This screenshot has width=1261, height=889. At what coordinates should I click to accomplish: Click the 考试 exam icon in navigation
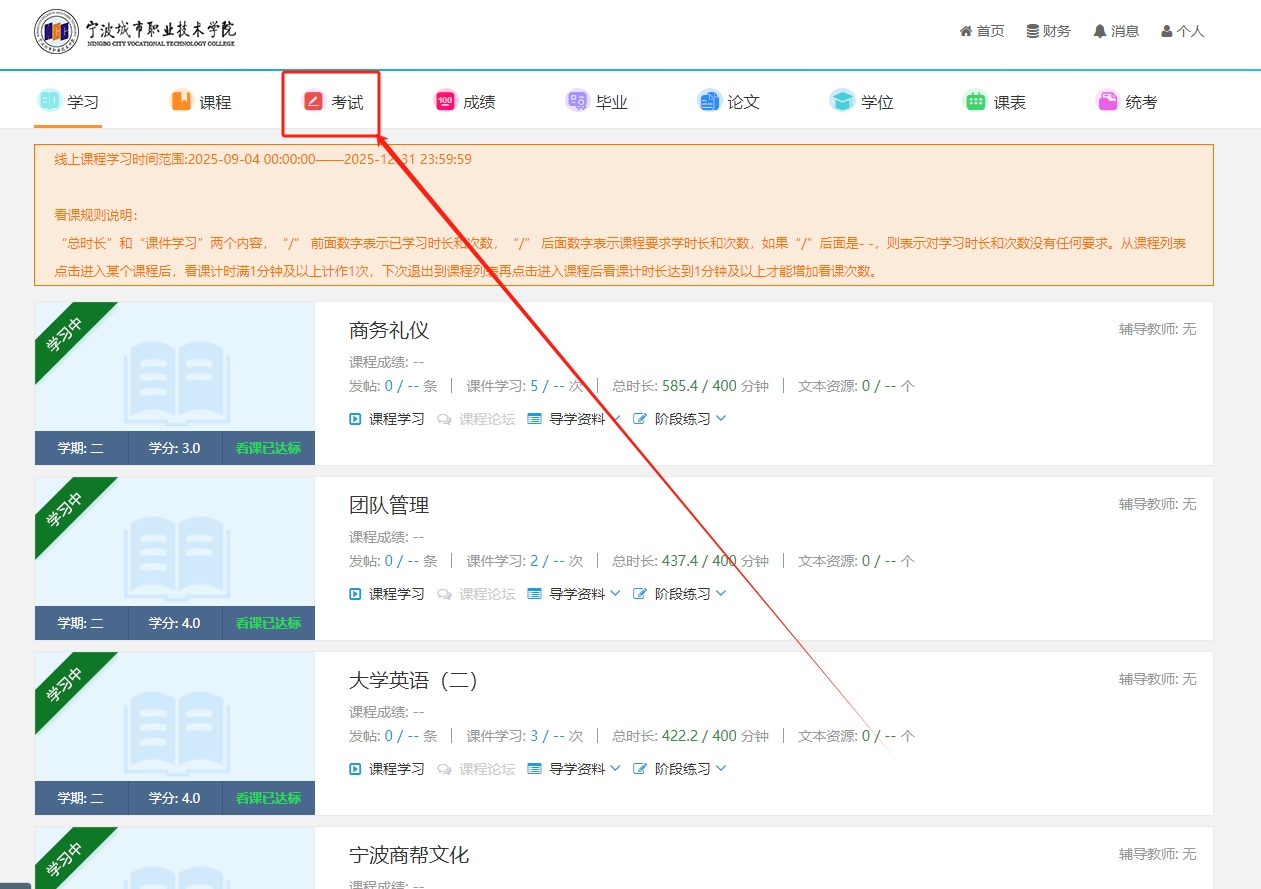tap(313, 101)
